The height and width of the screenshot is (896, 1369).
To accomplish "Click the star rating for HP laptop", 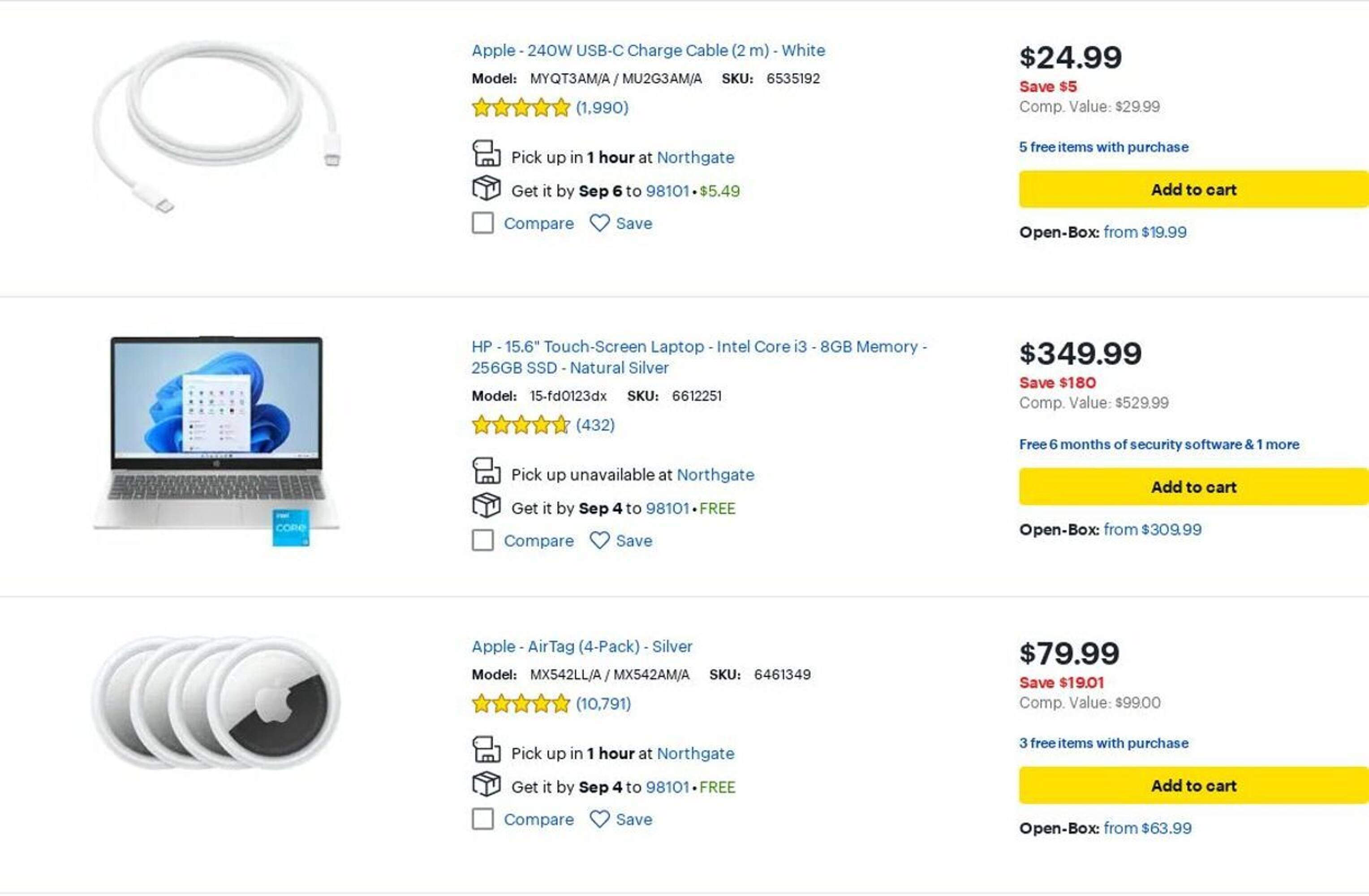I will coord(521,425).
